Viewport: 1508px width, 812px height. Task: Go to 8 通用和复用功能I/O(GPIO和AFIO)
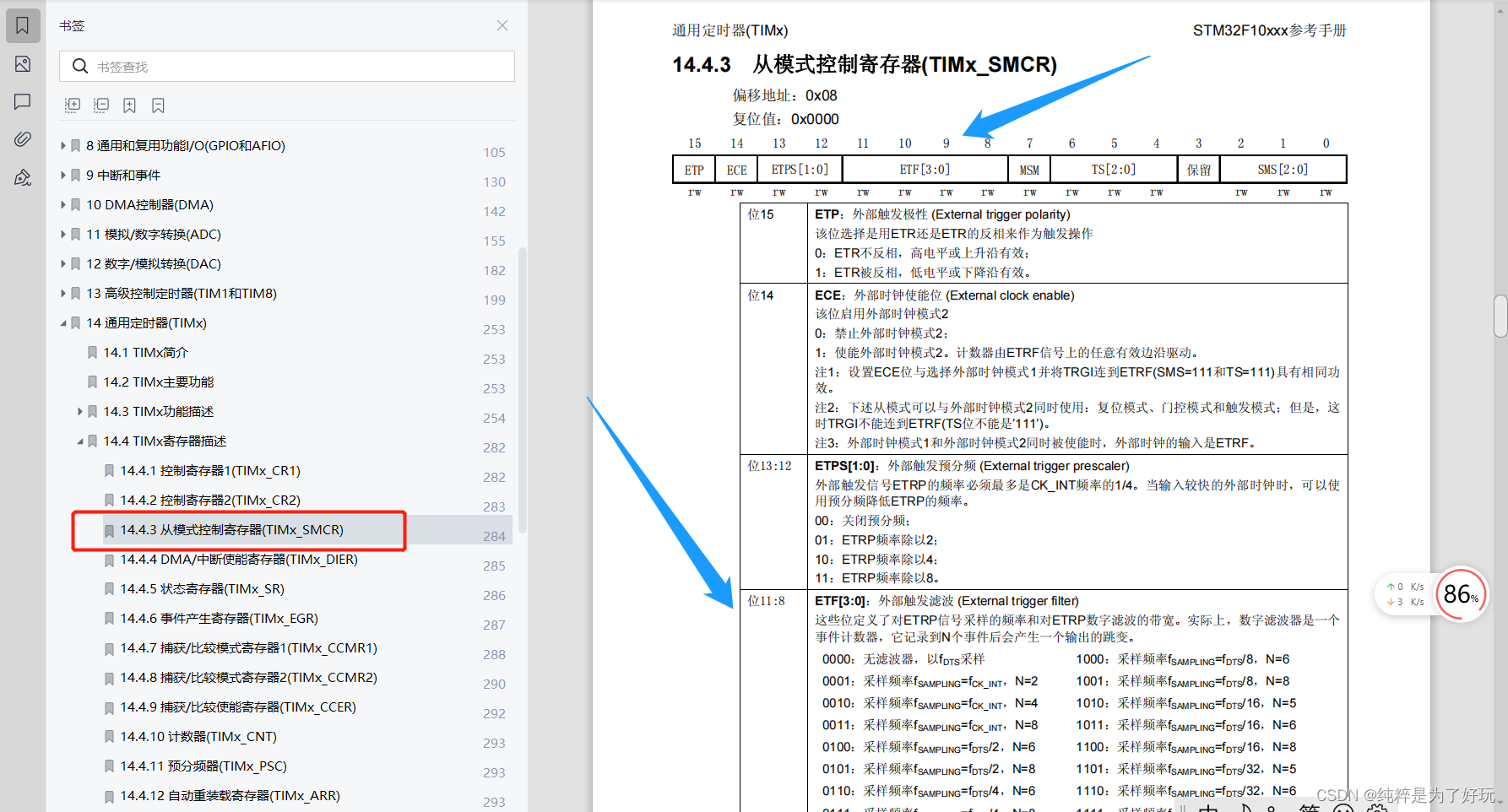click(x=186, y=145)
